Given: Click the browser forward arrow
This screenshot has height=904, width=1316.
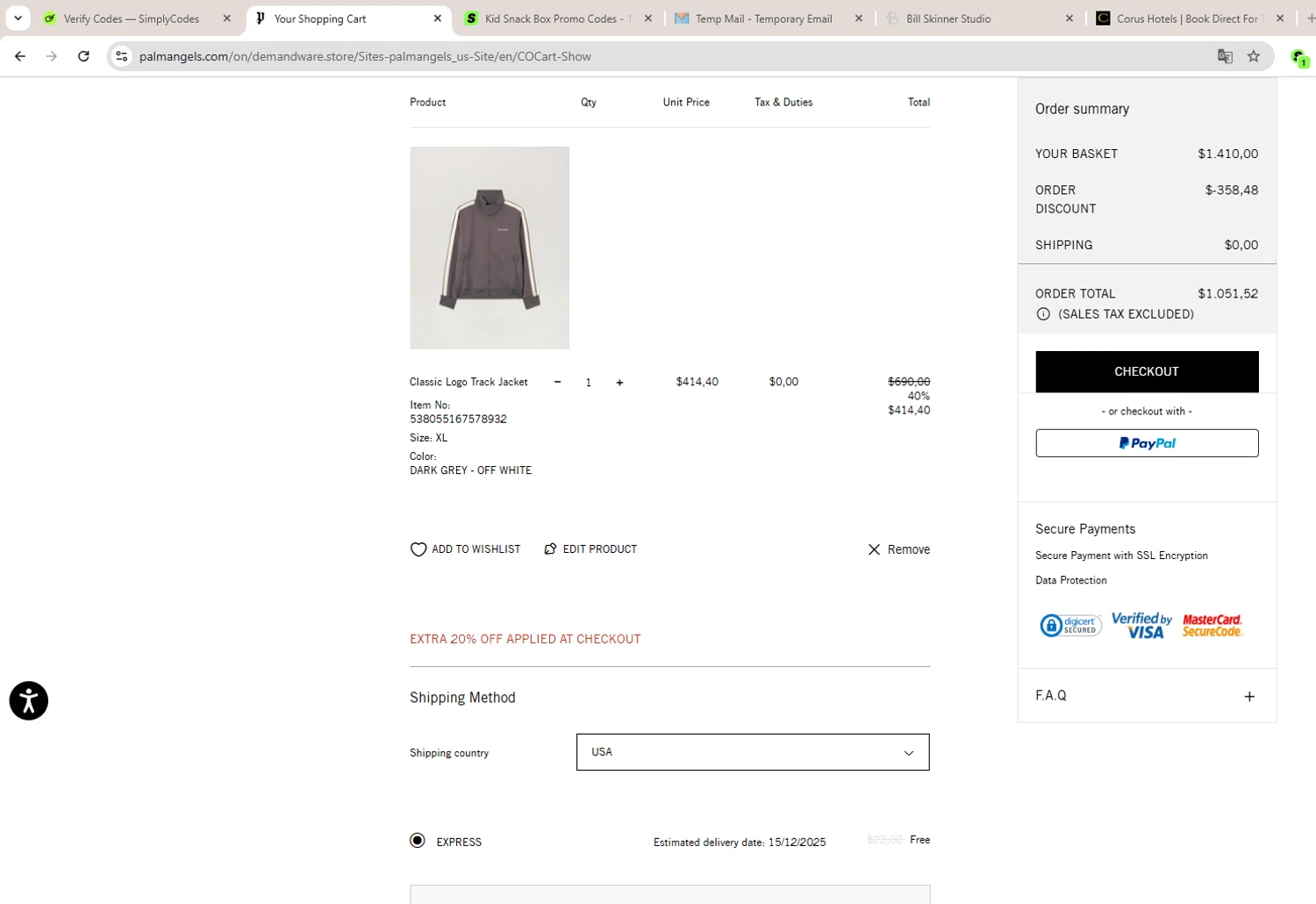Looking at the screenshot, I should (x=52, y=56).
